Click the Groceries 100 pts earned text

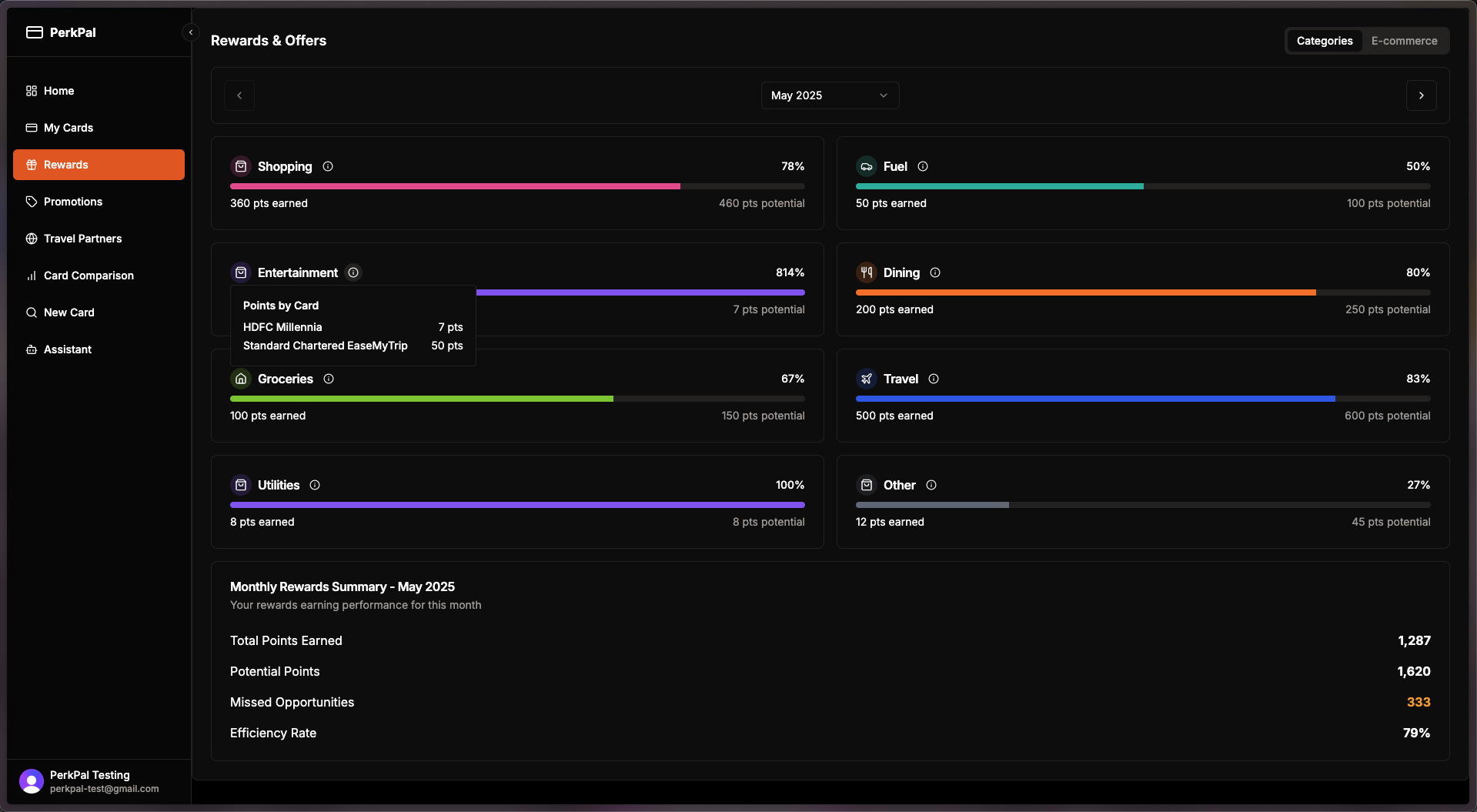[x=268, y=416]
